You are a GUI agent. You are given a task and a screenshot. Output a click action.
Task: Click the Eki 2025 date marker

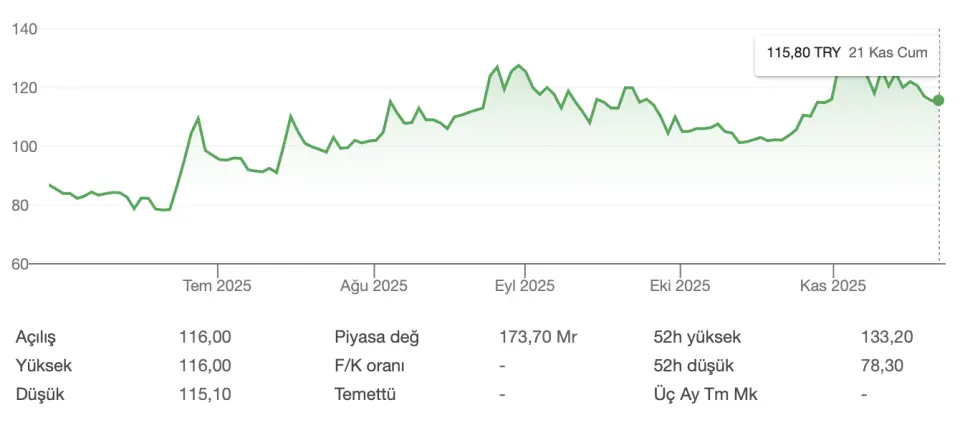coord(679,285)
